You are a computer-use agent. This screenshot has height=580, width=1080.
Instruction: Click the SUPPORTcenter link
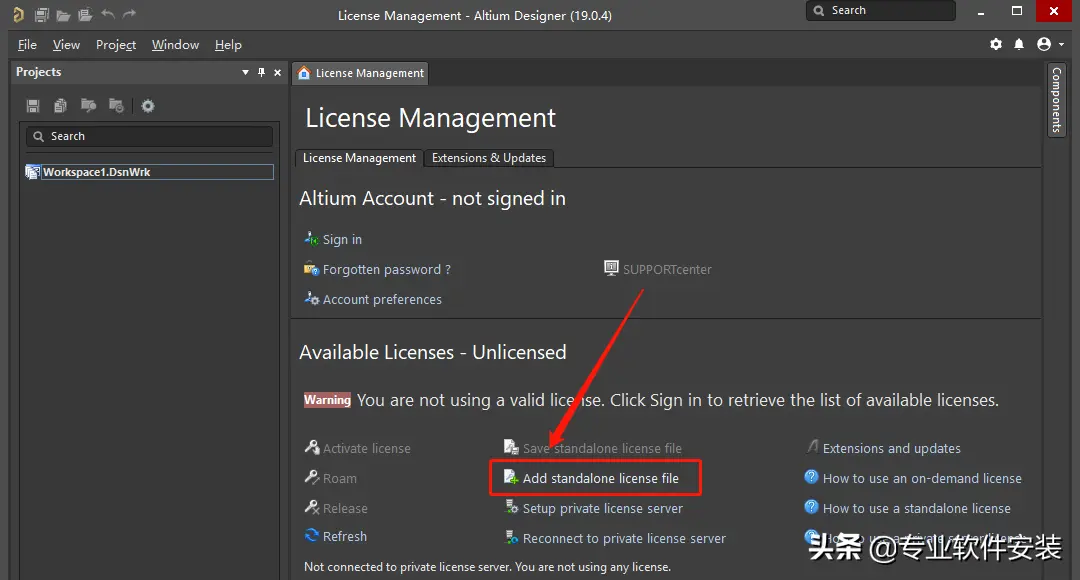(x=667, y=269)
